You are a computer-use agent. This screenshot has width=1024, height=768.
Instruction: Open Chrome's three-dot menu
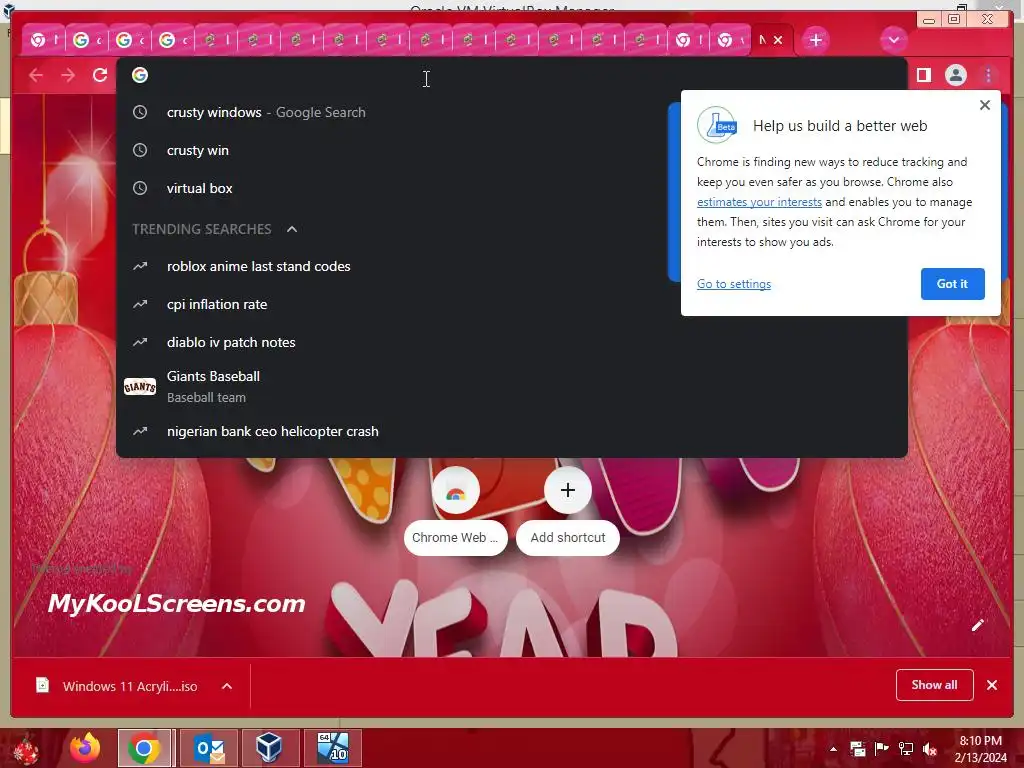(988, 75)
